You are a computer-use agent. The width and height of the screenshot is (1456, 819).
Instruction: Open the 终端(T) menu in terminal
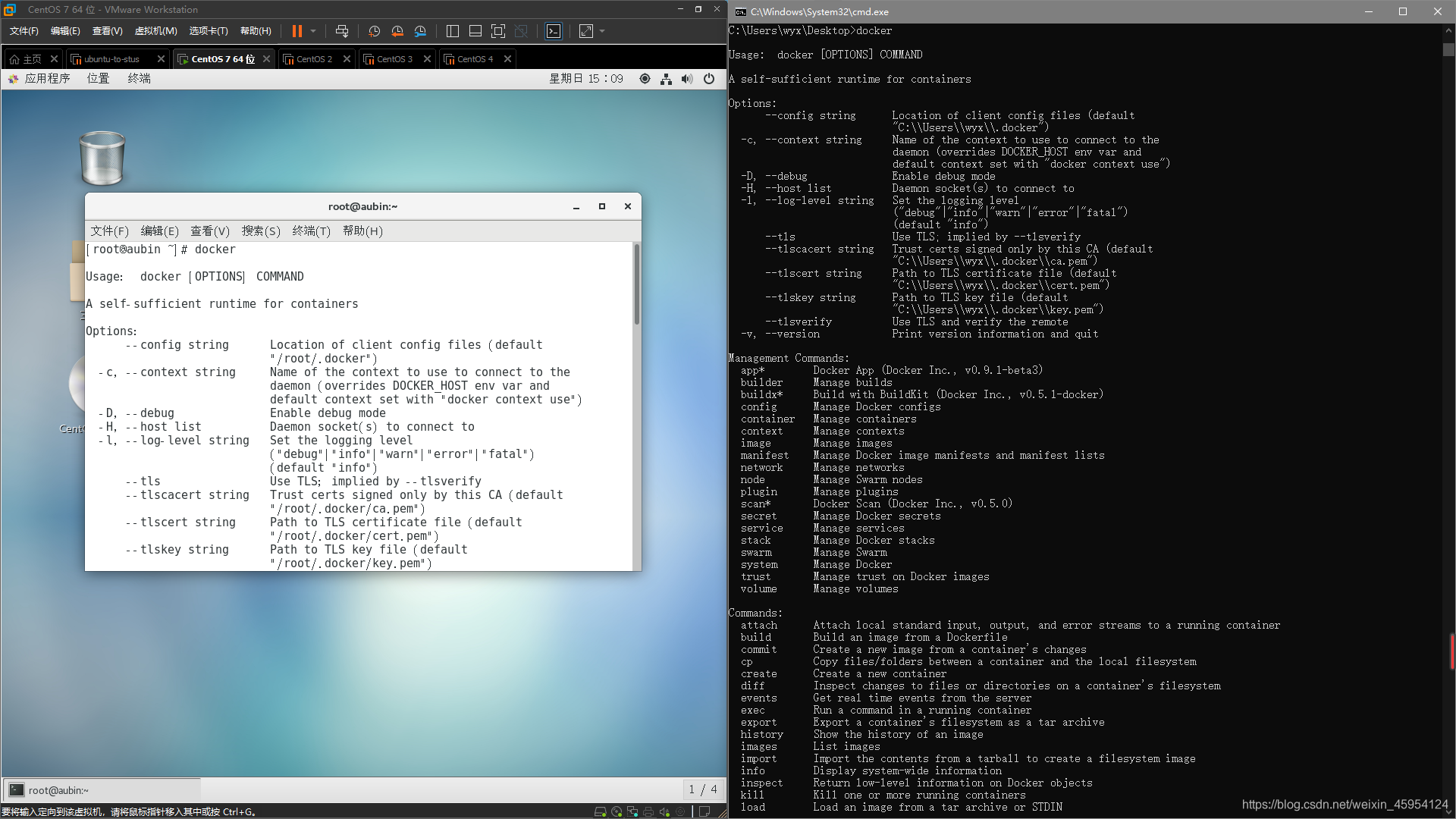311,231
